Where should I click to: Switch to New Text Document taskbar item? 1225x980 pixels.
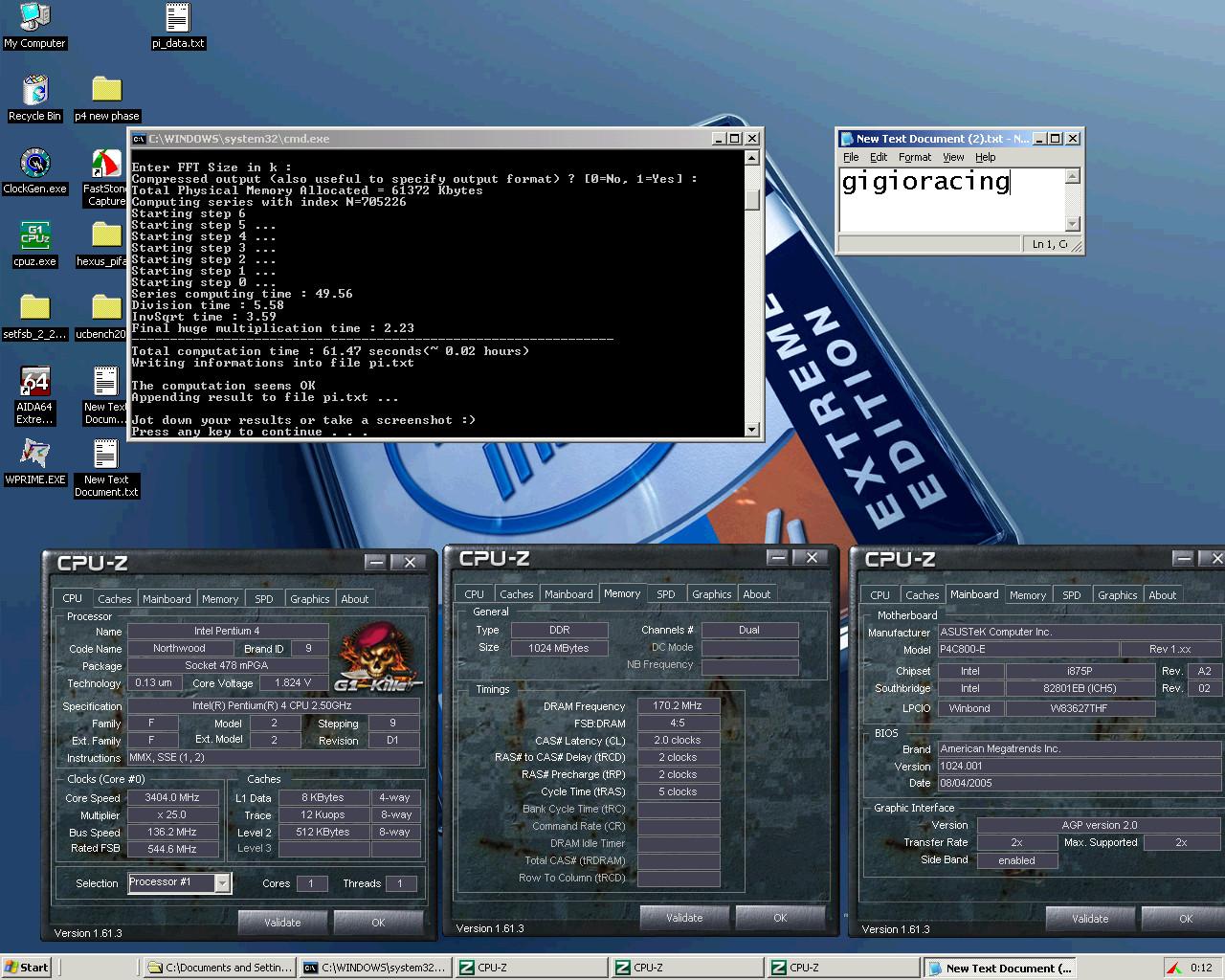[x=999, y=968]
